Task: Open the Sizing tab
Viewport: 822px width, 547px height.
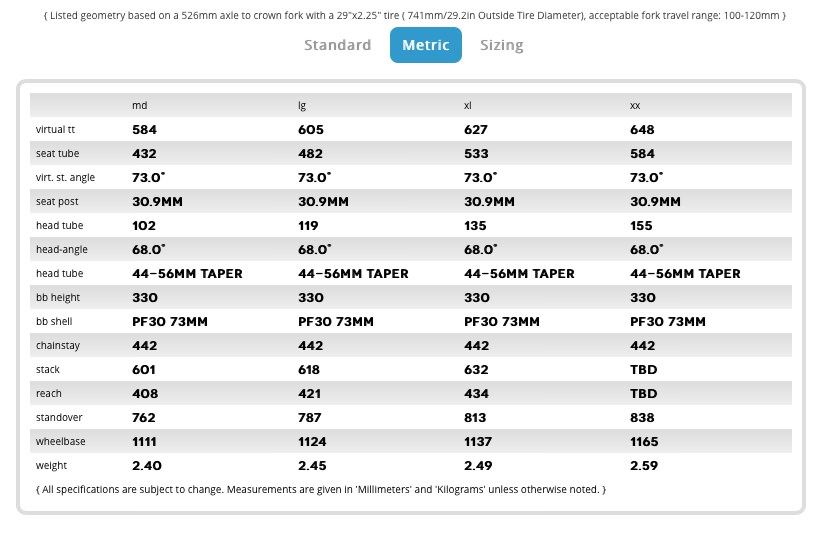Action: [x=501, y=45]
